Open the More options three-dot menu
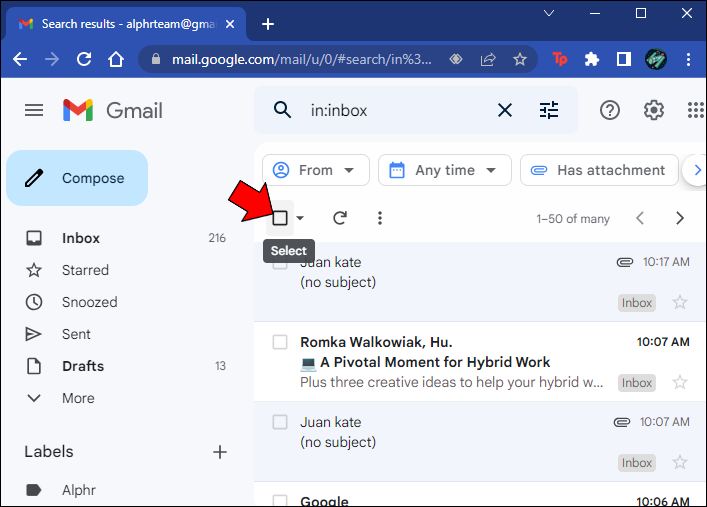707x507 pixels. pos(379,218)
